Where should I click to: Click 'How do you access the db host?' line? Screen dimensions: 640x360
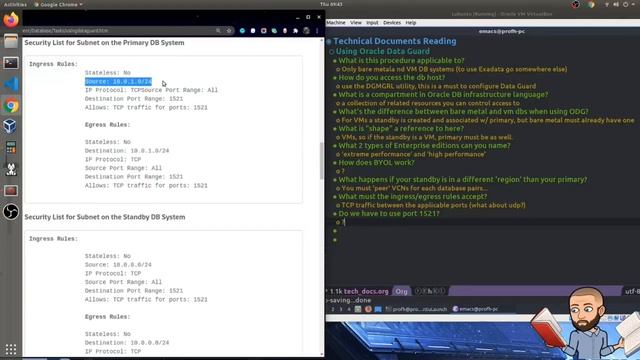391,78
